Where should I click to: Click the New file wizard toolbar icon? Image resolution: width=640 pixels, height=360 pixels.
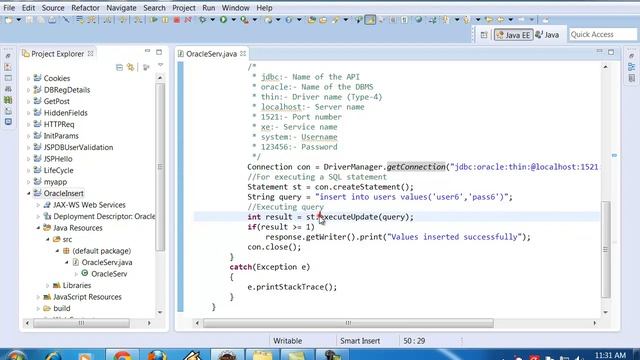[x=9, y=20]
